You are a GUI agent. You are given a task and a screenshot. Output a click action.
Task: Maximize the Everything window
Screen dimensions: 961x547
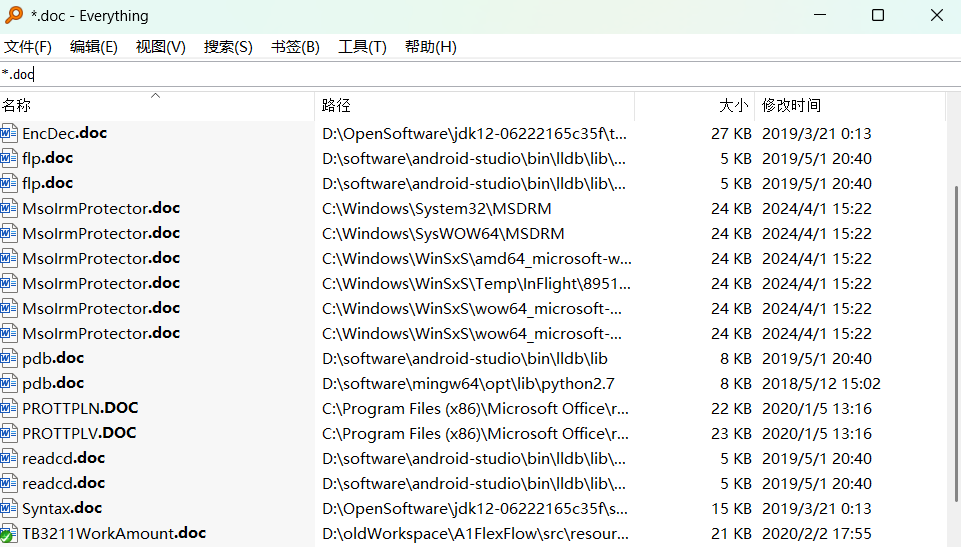tap(878, 15)
